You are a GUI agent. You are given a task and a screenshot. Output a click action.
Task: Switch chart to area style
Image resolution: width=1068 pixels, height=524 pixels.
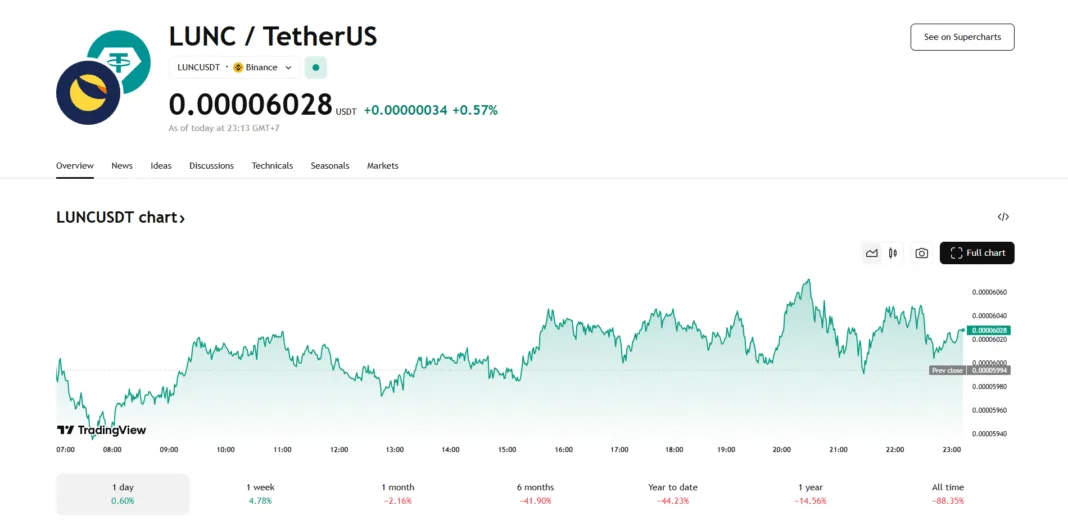pos(872,253)
